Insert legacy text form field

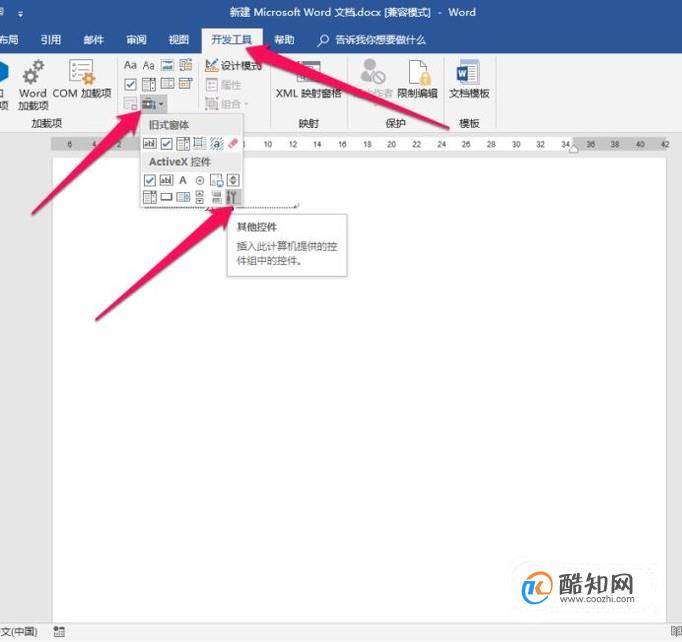click(x=150, y=143)
